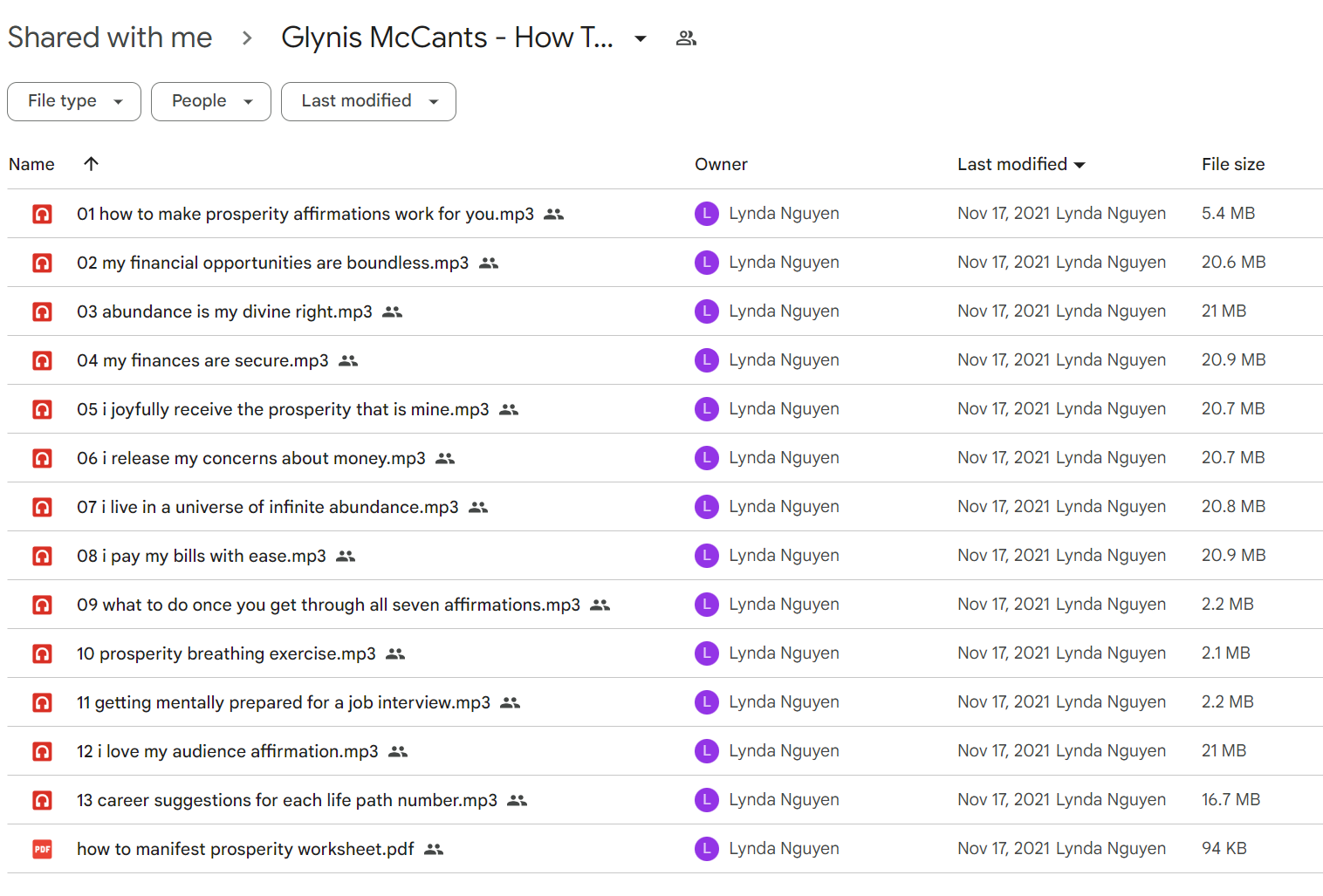Click shared icon next to 01 how to make prosperity
Screen dimensions: 1323x896
(x=554, y=215)
